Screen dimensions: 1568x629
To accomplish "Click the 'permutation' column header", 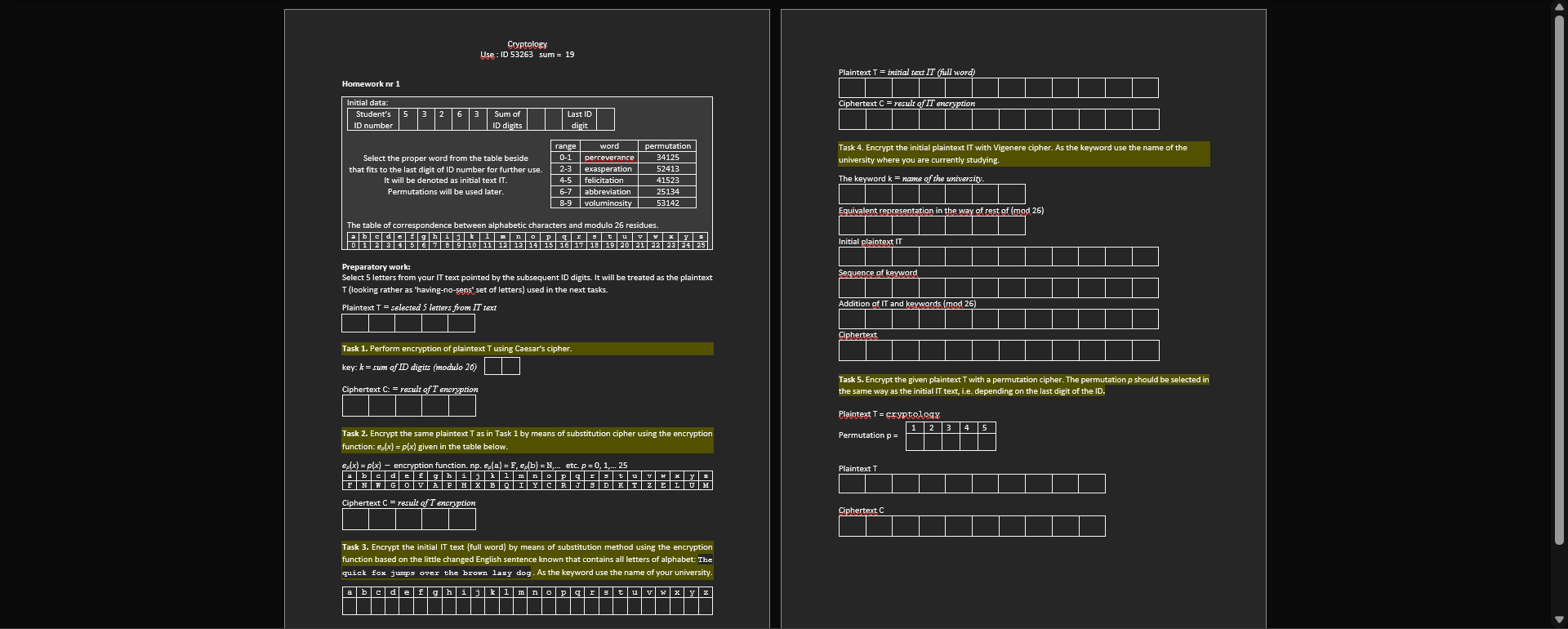I will (668, 146).
